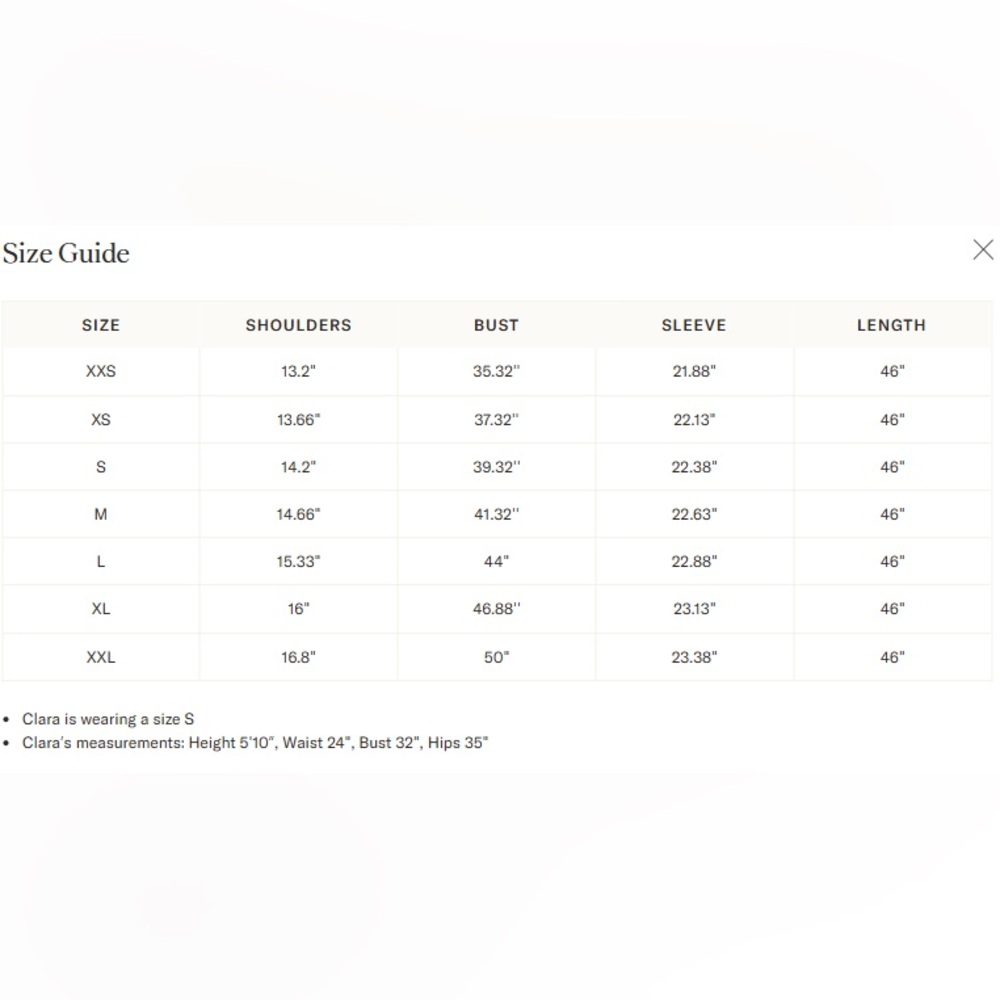Image resolution: width=1000 pixels, height=1000 pixels.
Task: Select the S size row label
Action: tap(101, 467)
